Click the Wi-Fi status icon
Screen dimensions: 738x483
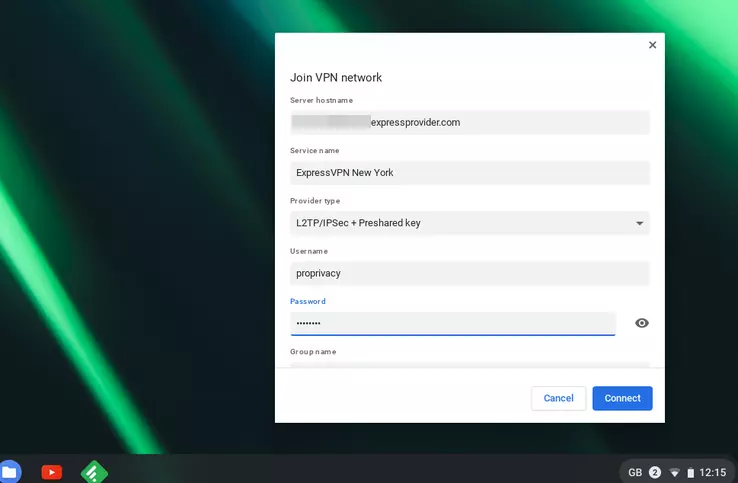pyautogui.click(x=674, y=472)
